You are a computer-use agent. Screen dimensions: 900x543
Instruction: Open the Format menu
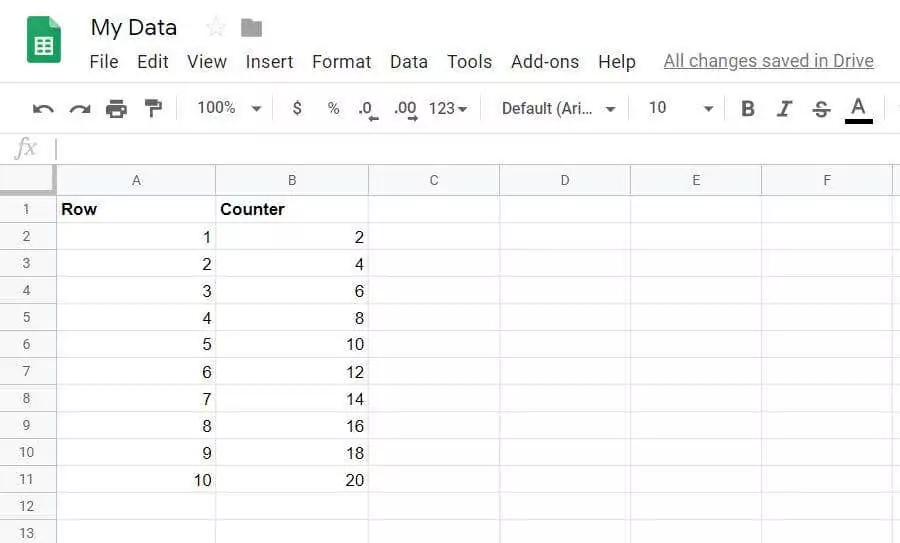coord(341,62)
